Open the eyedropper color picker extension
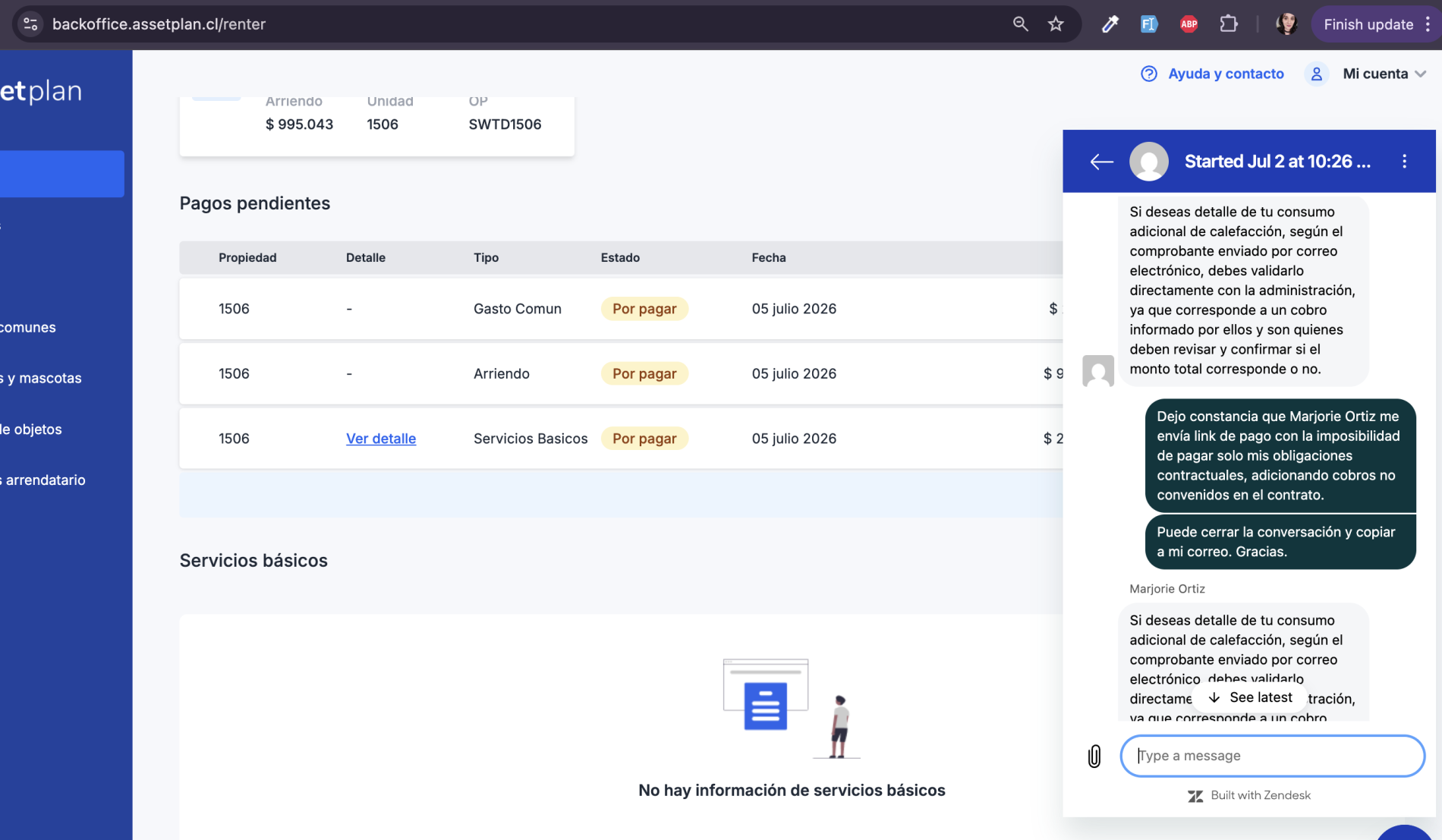Screen dimensions: 1442x840 click(x=1110, y=24)
